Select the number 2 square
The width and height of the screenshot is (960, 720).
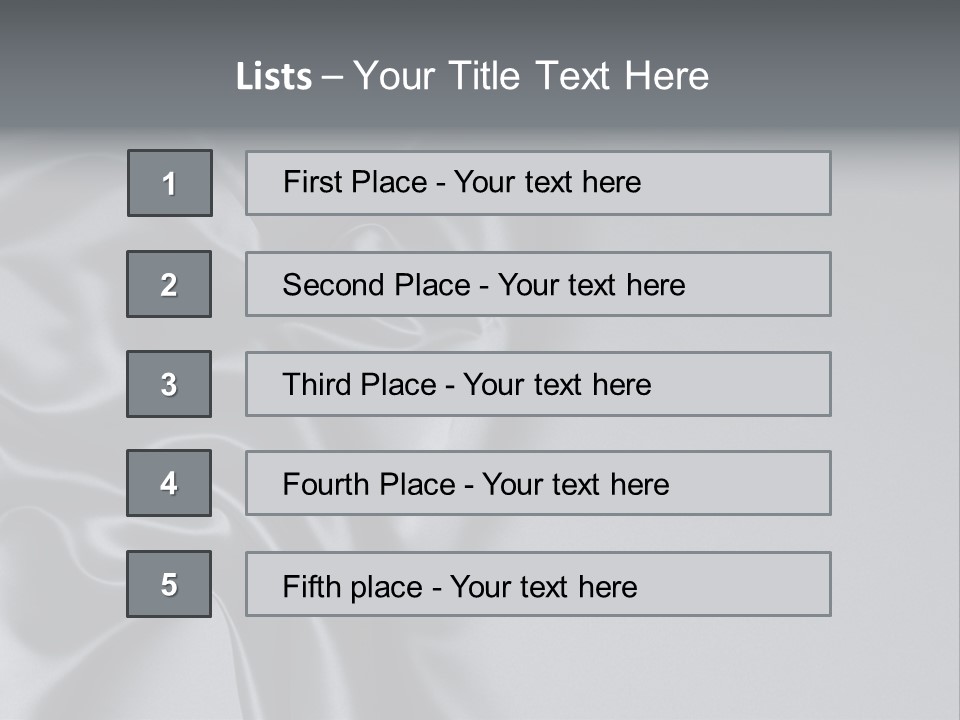tap(169, 284)
